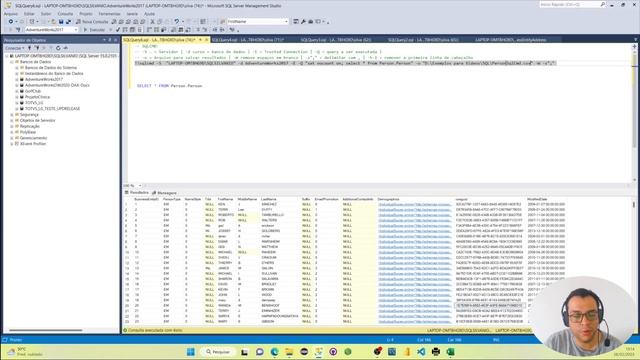
Task: Pin the Object Explorer panel with pushpin
Action: click(109, 40)
